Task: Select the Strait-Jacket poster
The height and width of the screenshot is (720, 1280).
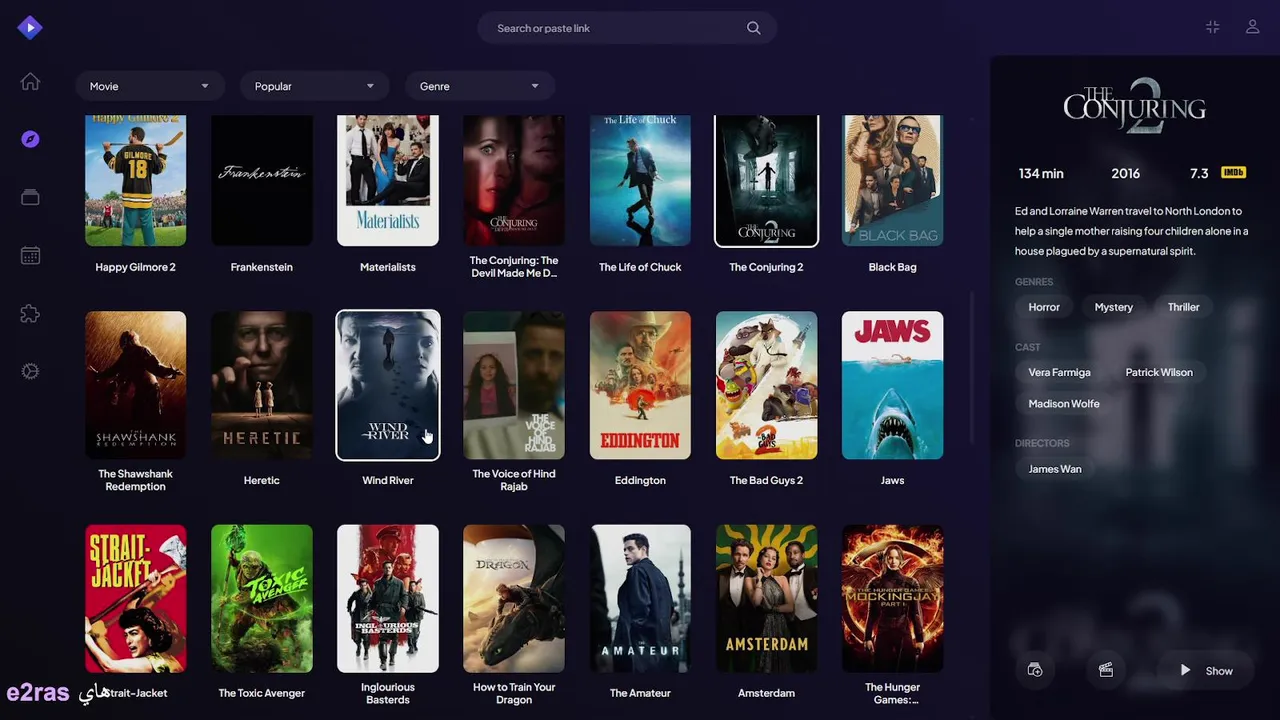Action: tap(135, 598)
